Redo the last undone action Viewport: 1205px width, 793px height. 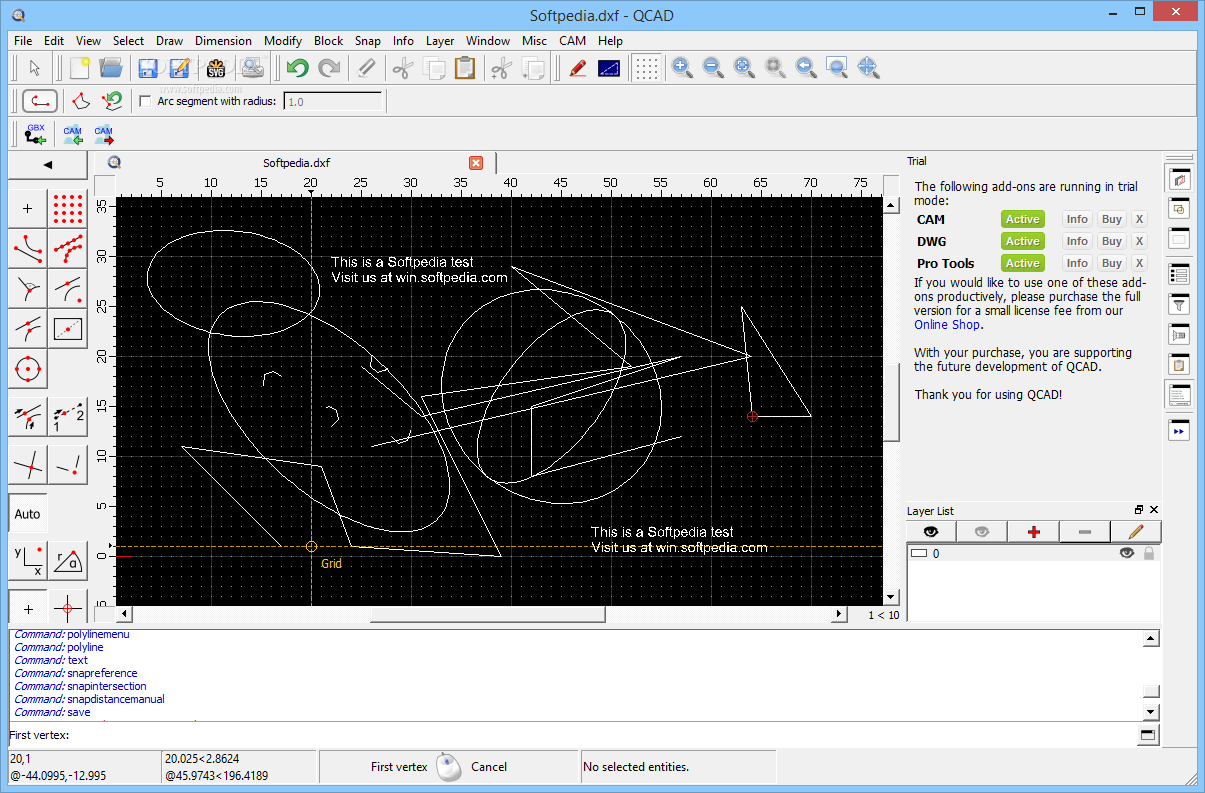point(329,68)
